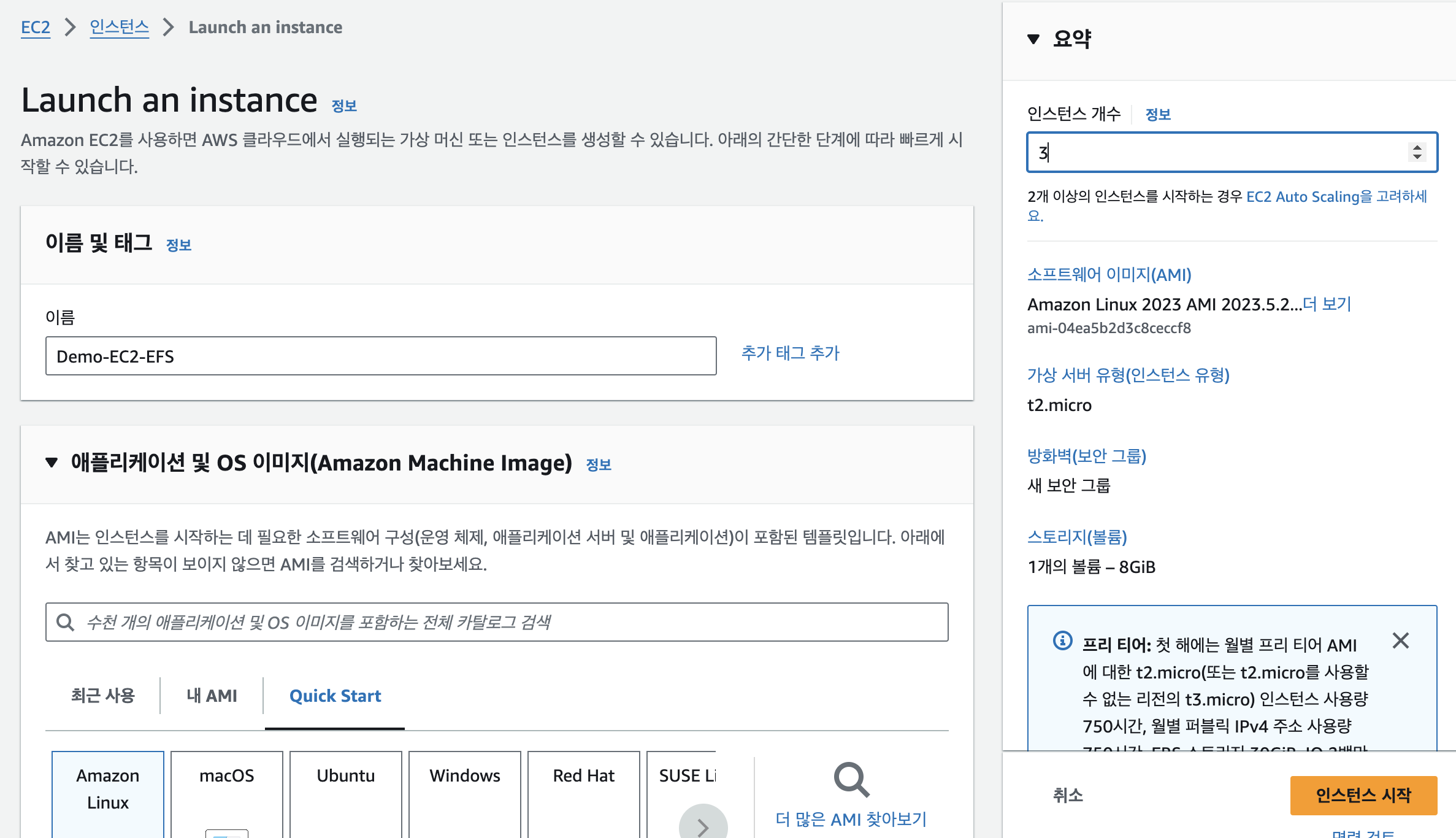Click the 추가 태그 추가 link
The image size is (1456, 838).
point(790,353)
